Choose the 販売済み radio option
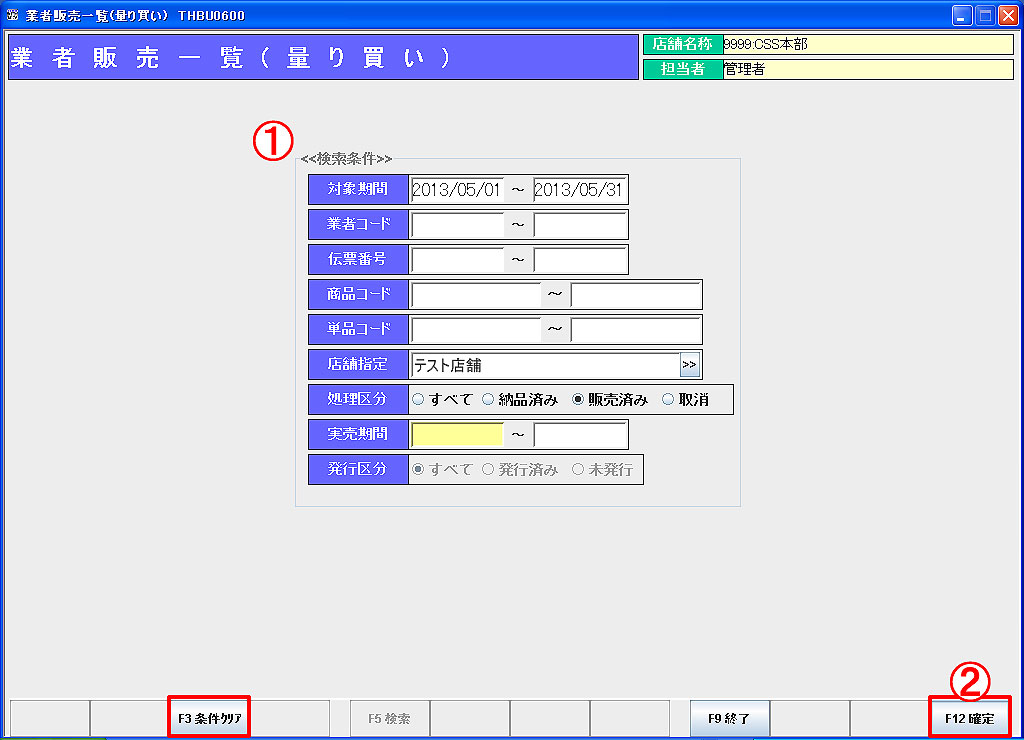The image size is (1024, 740). (x=578, y=399)
